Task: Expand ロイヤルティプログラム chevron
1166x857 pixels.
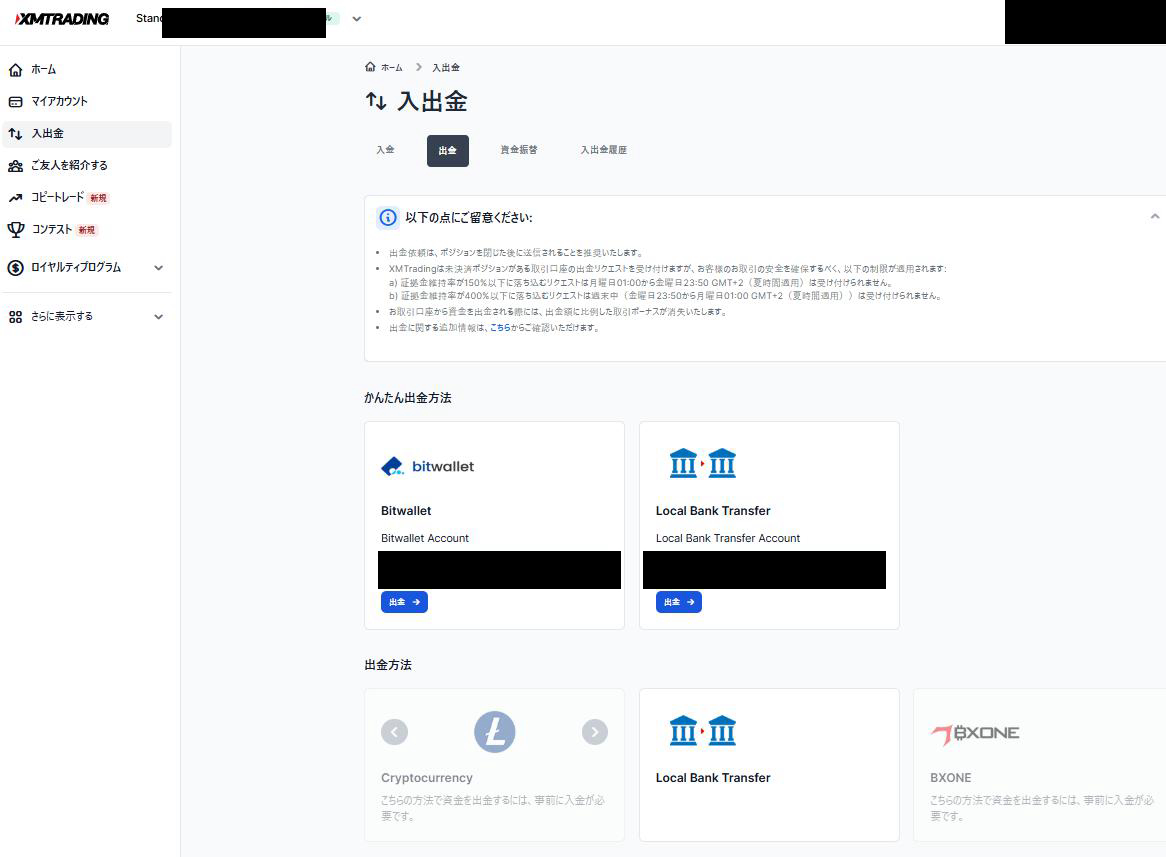Action: tap(158, 268)
